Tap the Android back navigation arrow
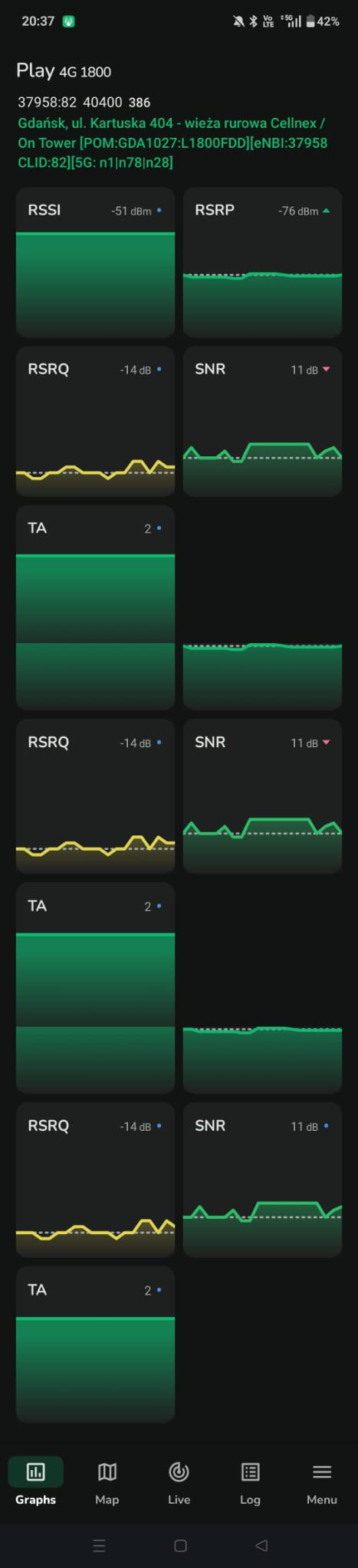358x1568 pixels. point(261,1546)
